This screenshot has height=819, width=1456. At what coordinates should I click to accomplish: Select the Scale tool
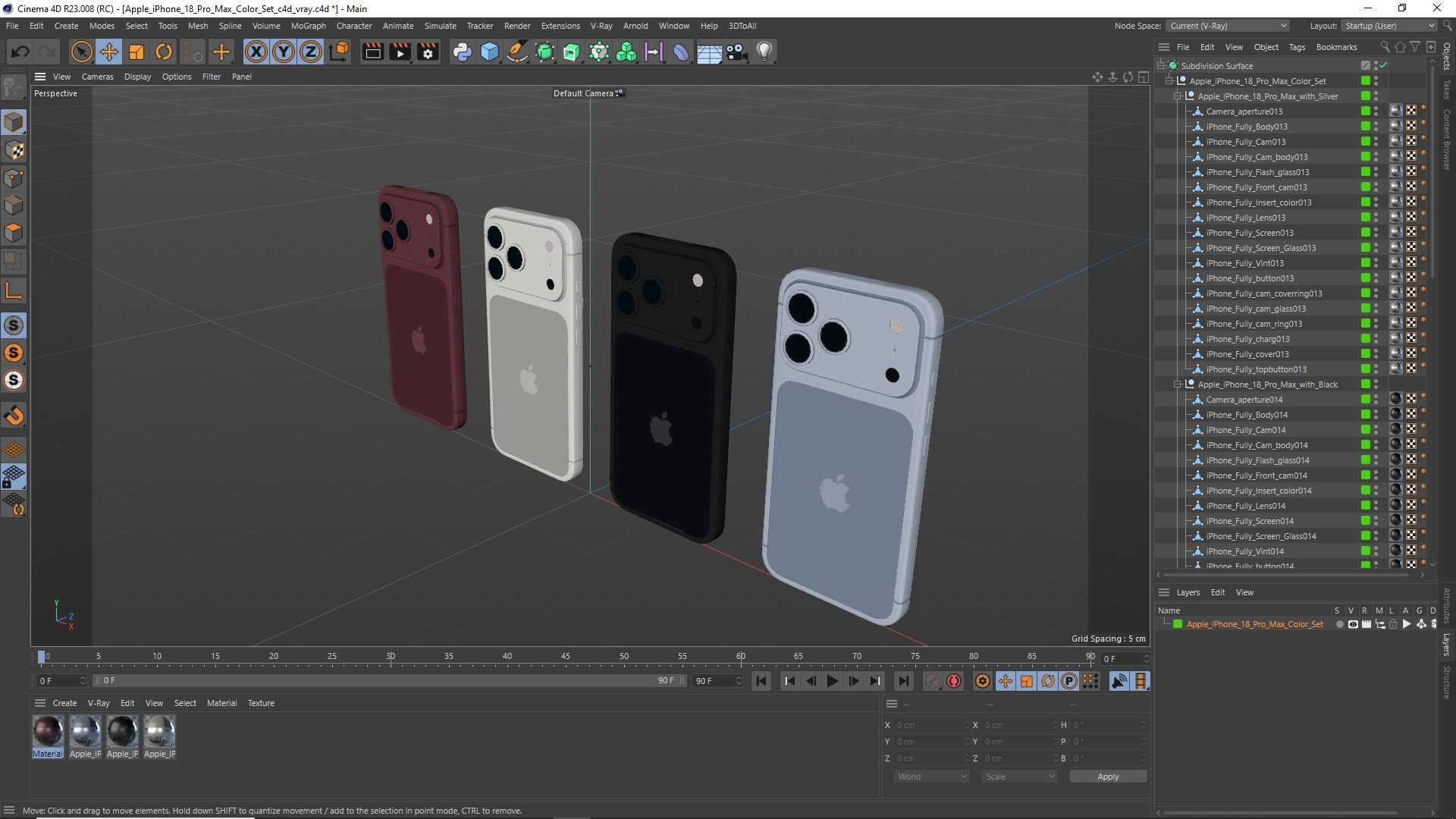click(136, 52)
